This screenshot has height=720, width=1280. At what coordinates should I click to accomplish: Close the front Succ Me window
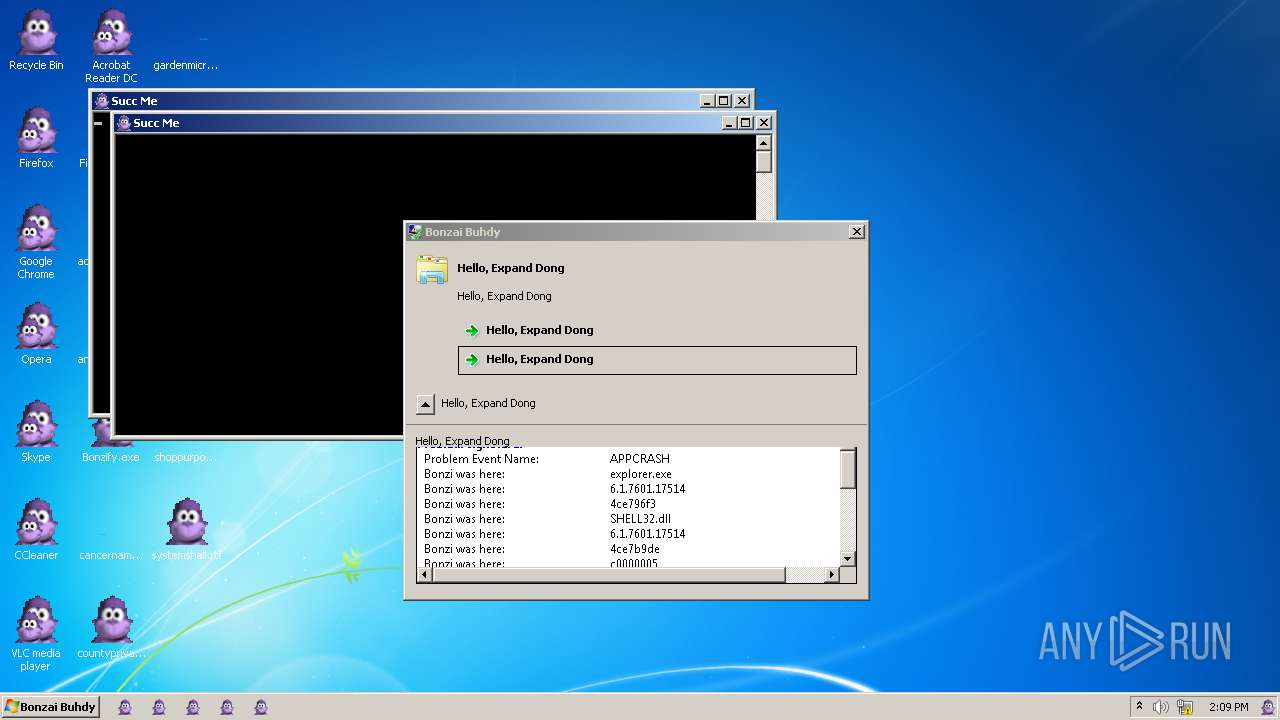[x=764, y=123]
